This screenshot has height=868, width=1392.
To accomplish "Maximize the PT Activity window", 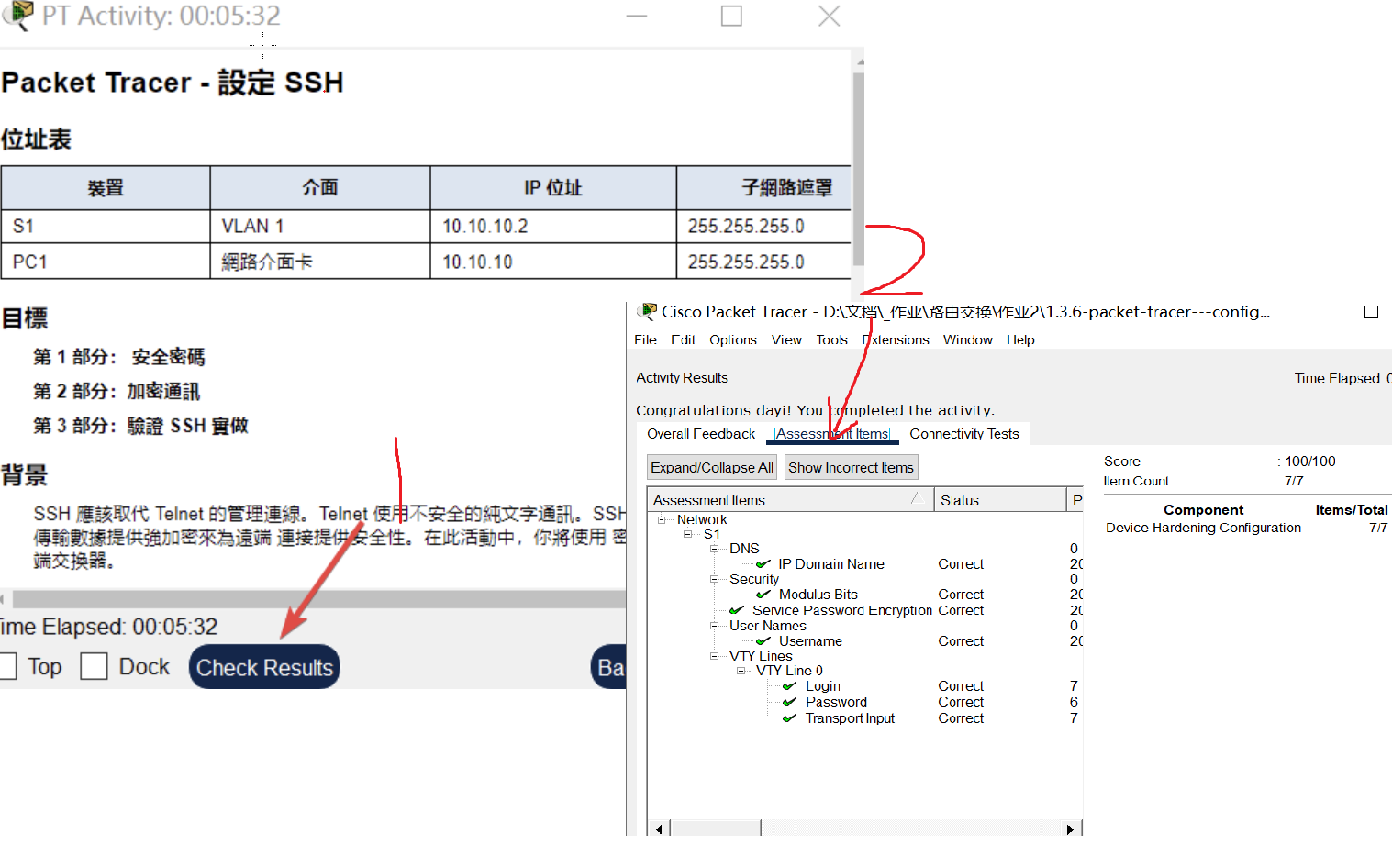I will (x=731, y=16).
